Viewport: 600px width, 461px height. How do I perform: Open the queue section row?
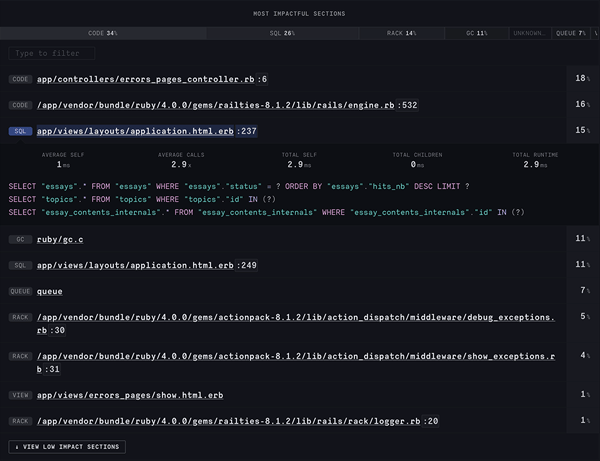[x=49, y=292]
